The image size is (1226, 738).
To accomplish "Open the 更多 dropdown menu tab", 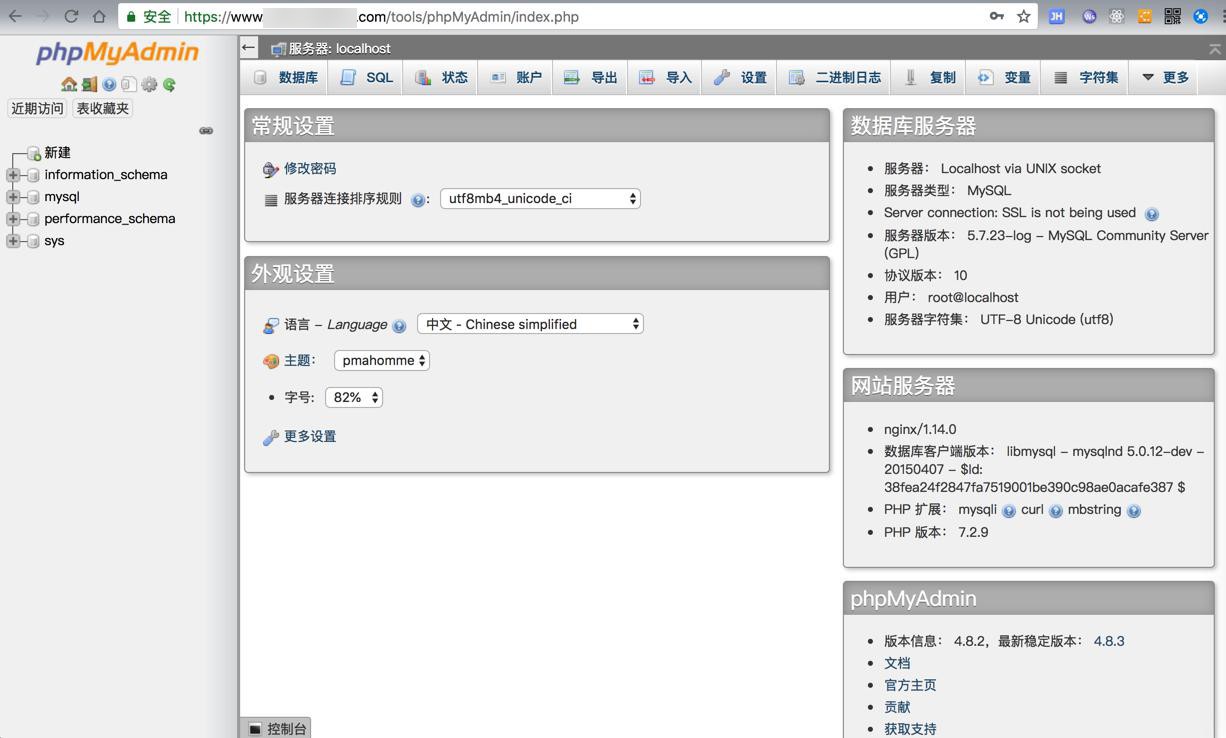I will tap(1165, 77).
